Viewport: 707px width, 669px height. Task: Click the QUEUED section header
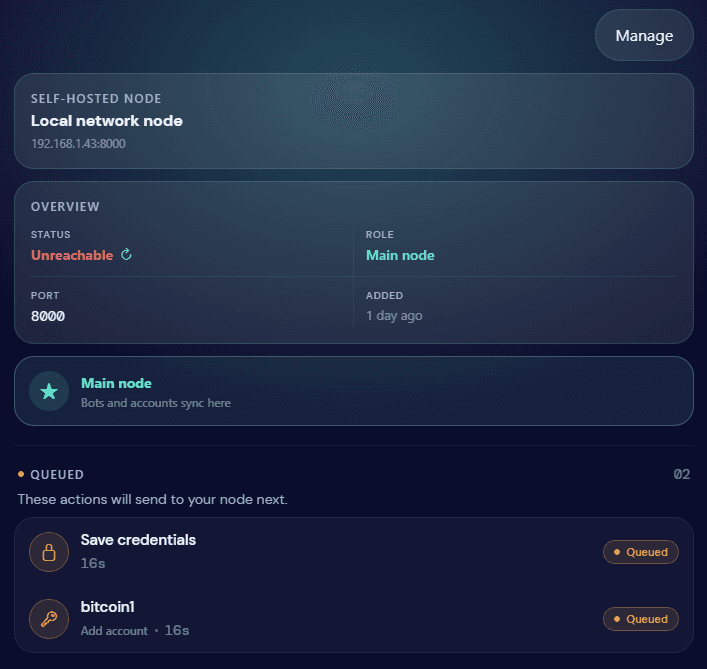click(57, 475)
